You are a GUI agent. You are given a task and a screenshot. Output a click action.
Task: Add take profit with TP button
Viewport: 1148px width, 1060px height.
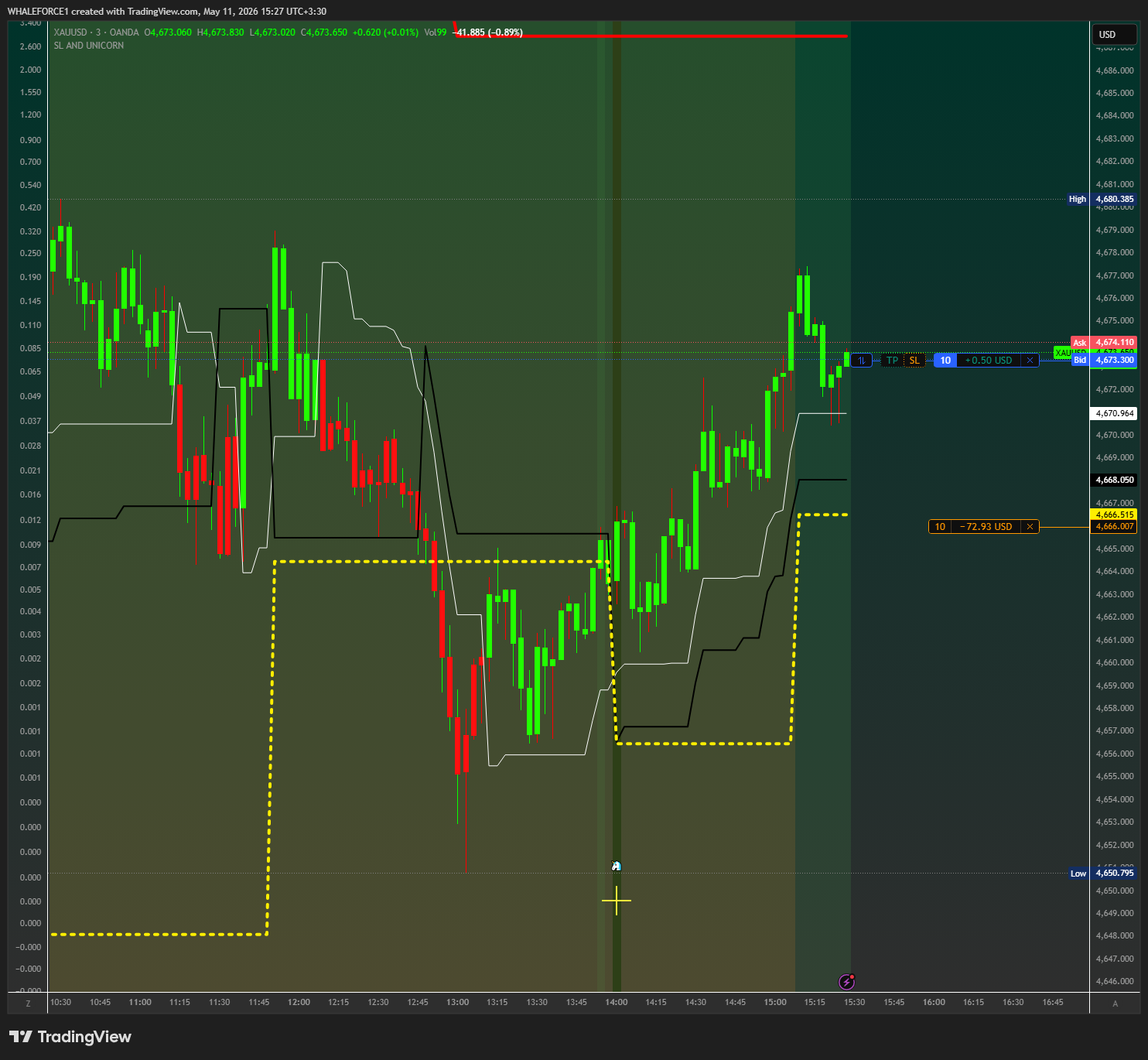892,361
